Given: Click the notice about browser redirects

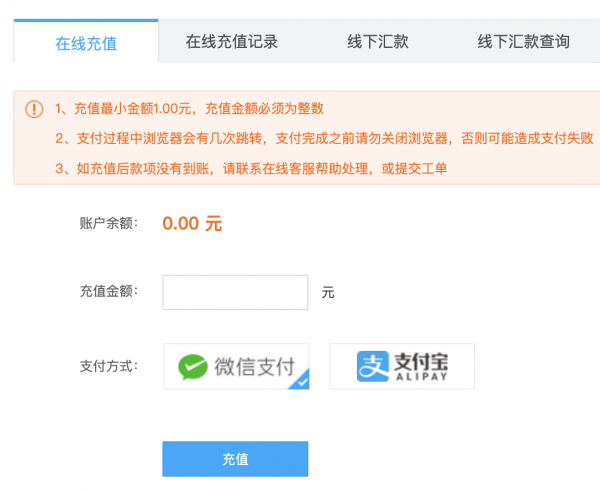Looking at the screenshot, I should pos(324,138).
